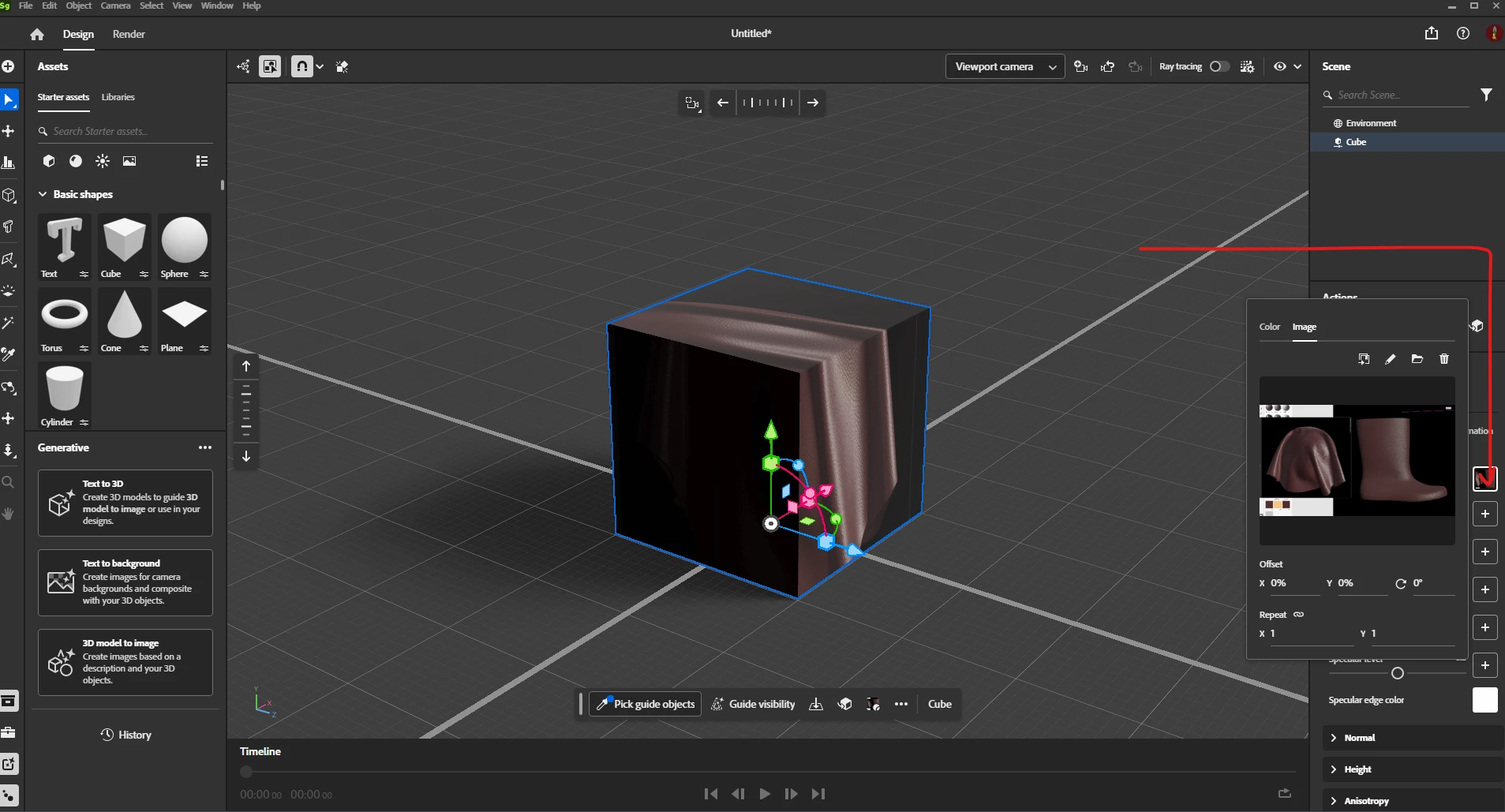
Task: Click the Specular level slider handle
Action: (1398, 673)
